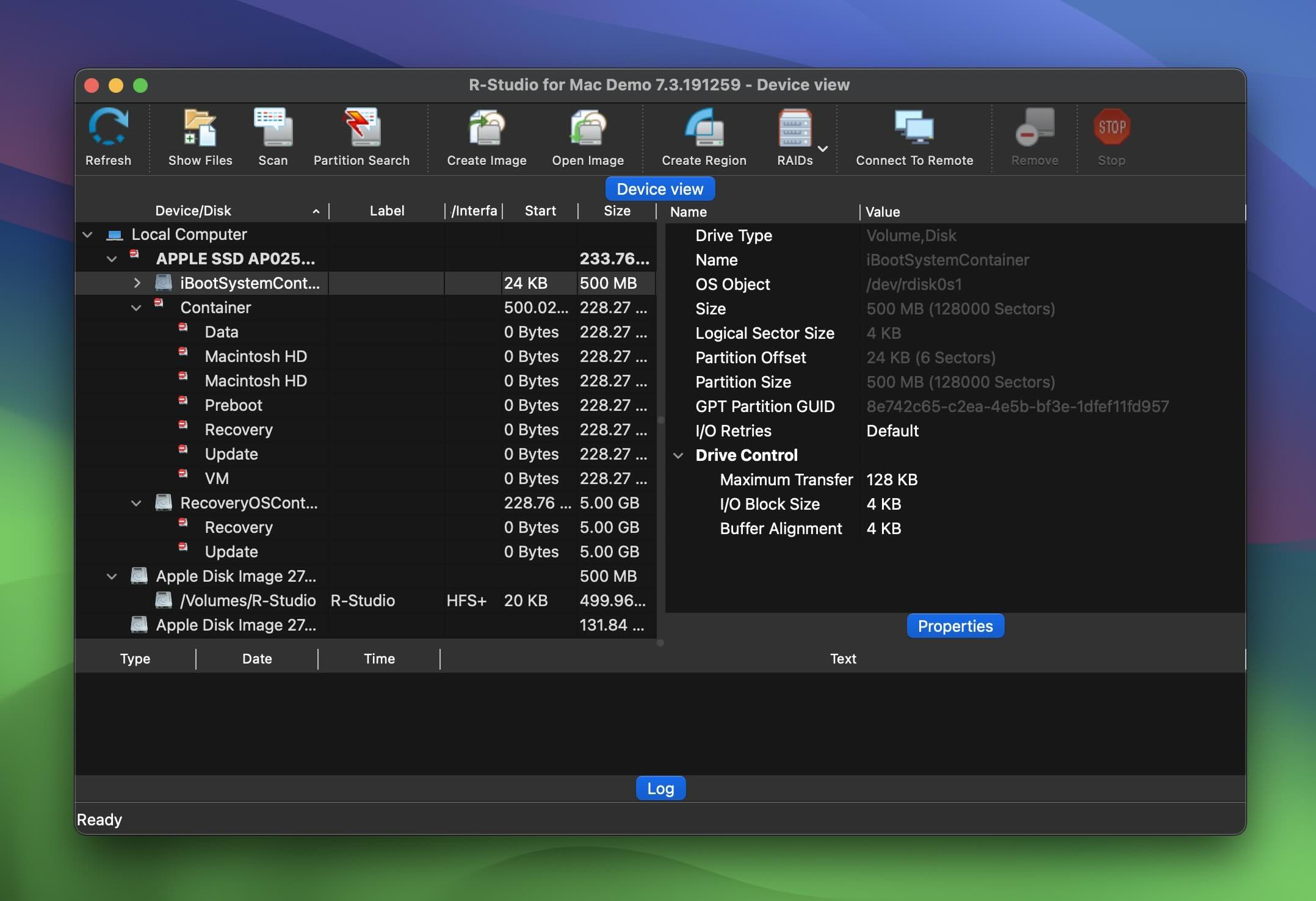This screenshot has height=901, width=1316.
Task: Click the Logical Sector Size property name
Action: (765, 333)
